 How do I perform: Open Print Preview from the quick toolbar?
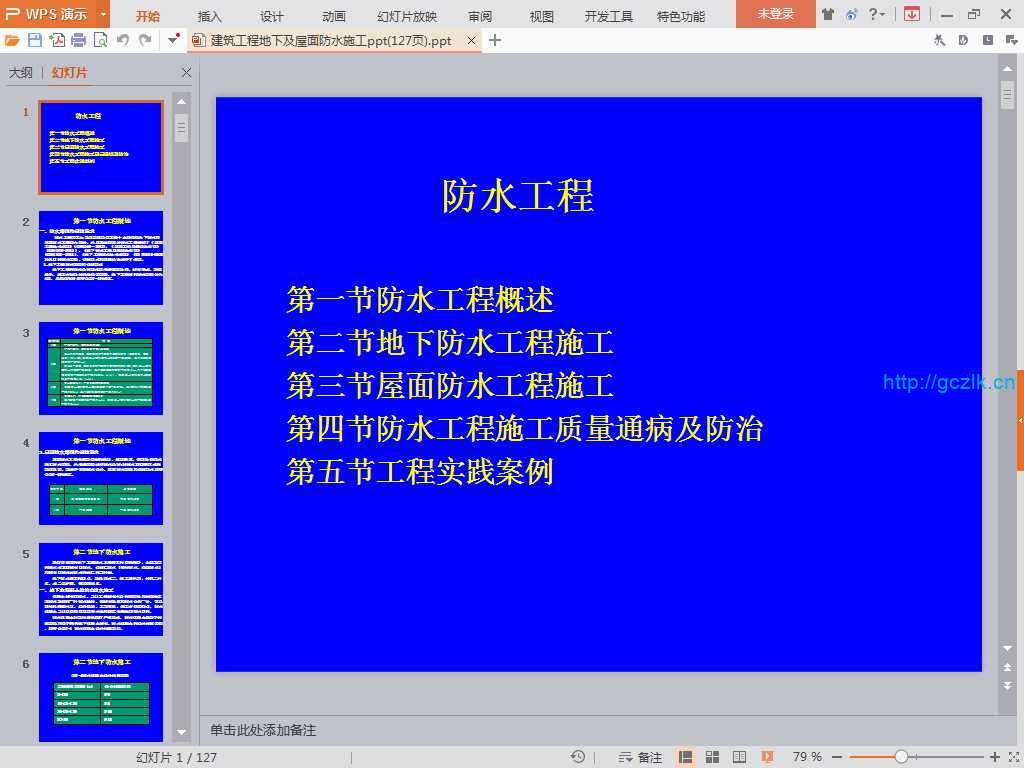coord(100,40)
